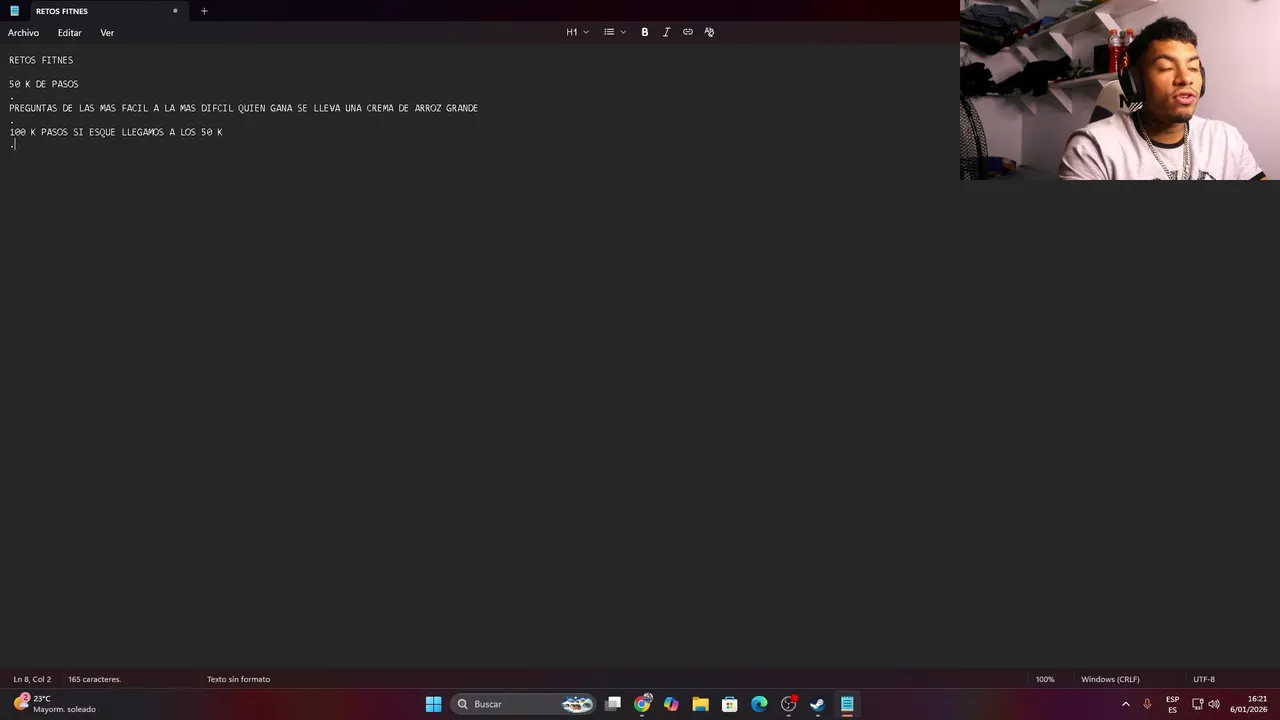Click the line '100 K PASOS SI ESQUE LLEGAMOS'

[116, 132]
